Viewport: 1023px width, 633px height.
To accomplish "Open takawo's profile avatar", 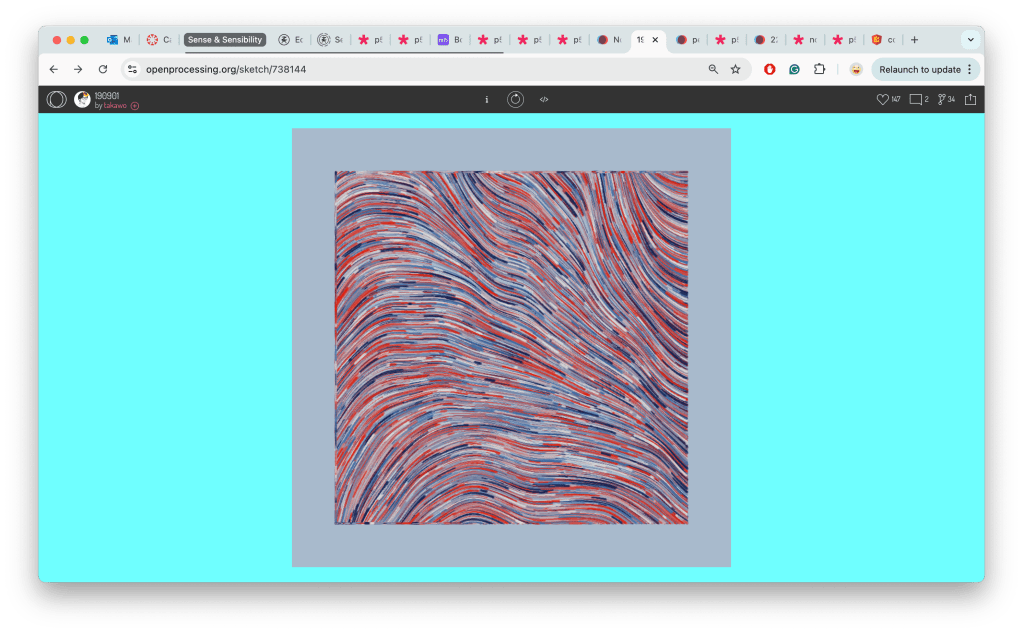I will (82, 99).
